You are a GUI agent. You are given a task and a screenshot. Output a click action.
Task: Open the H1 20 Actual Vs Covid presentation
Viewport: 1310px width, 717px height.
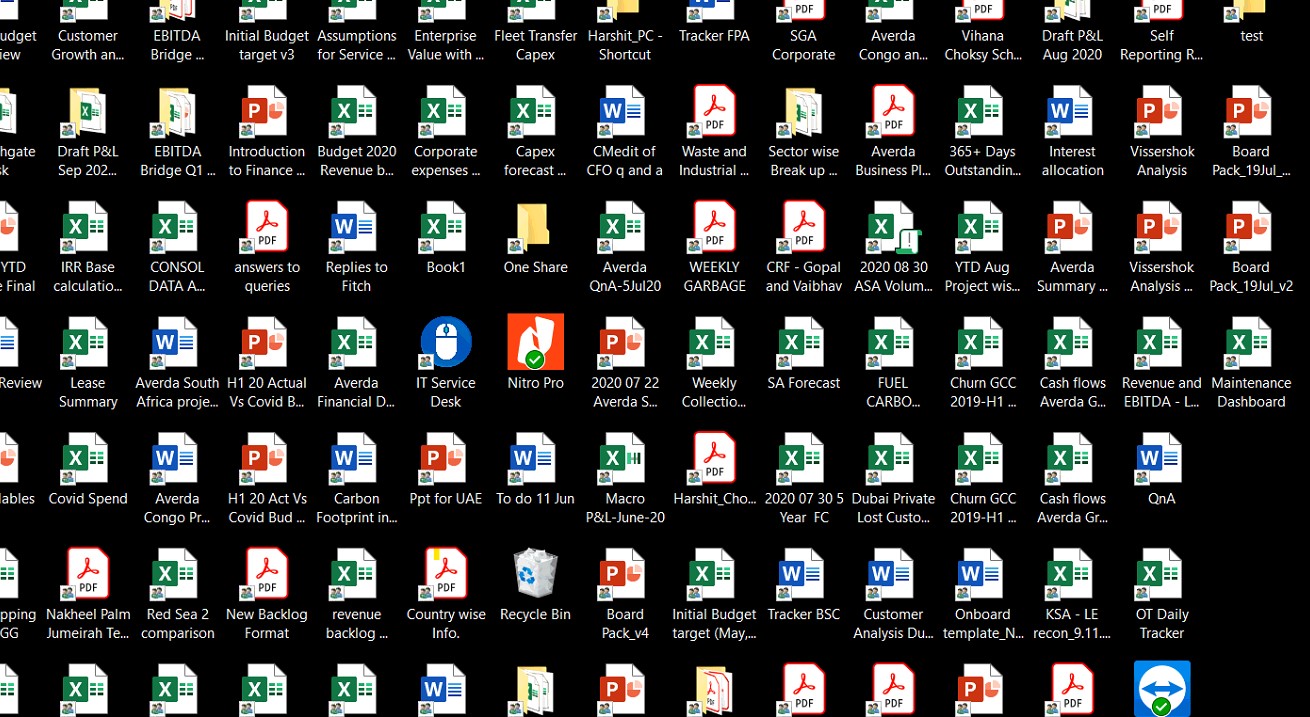pos(267,342)
